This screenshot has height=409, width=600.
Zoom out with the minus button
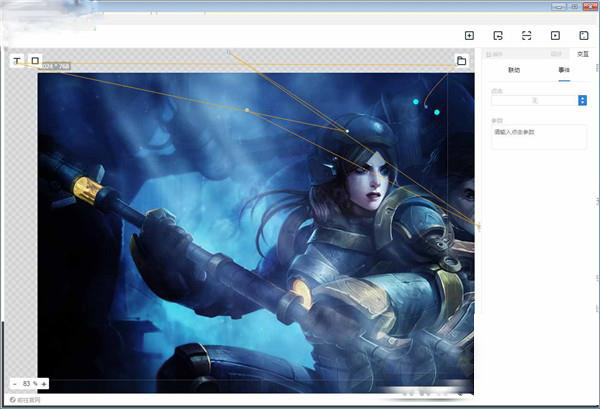pos(15,383)
